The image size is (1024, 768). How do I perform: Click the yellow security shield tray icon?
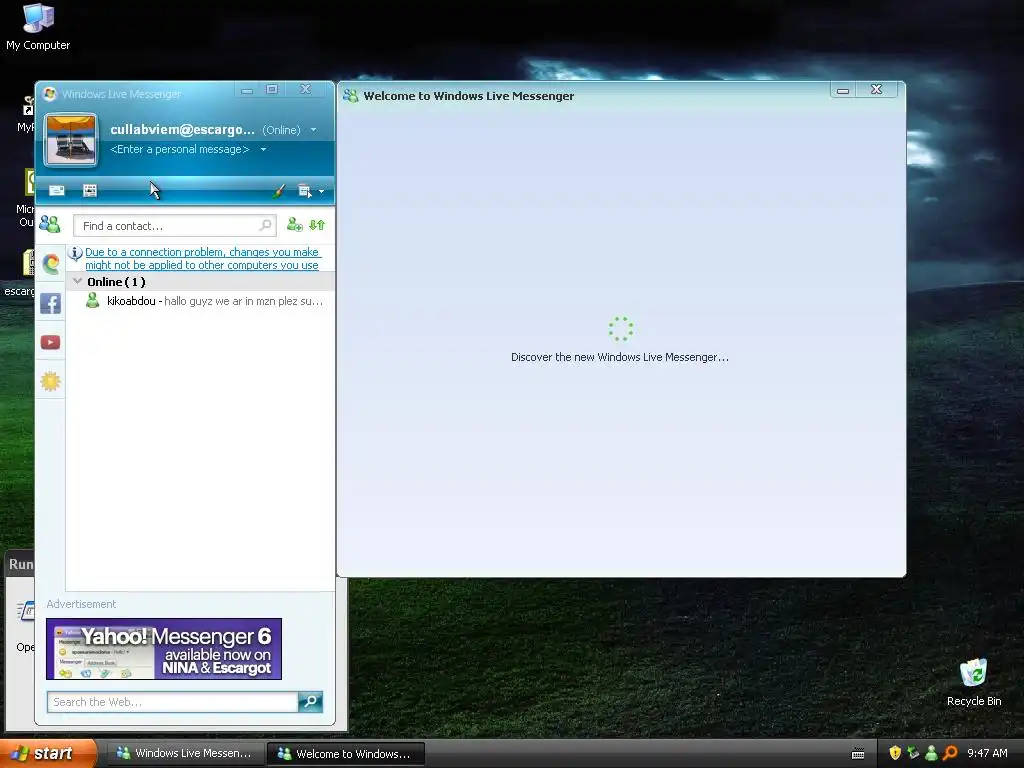(x=895, y=753)
